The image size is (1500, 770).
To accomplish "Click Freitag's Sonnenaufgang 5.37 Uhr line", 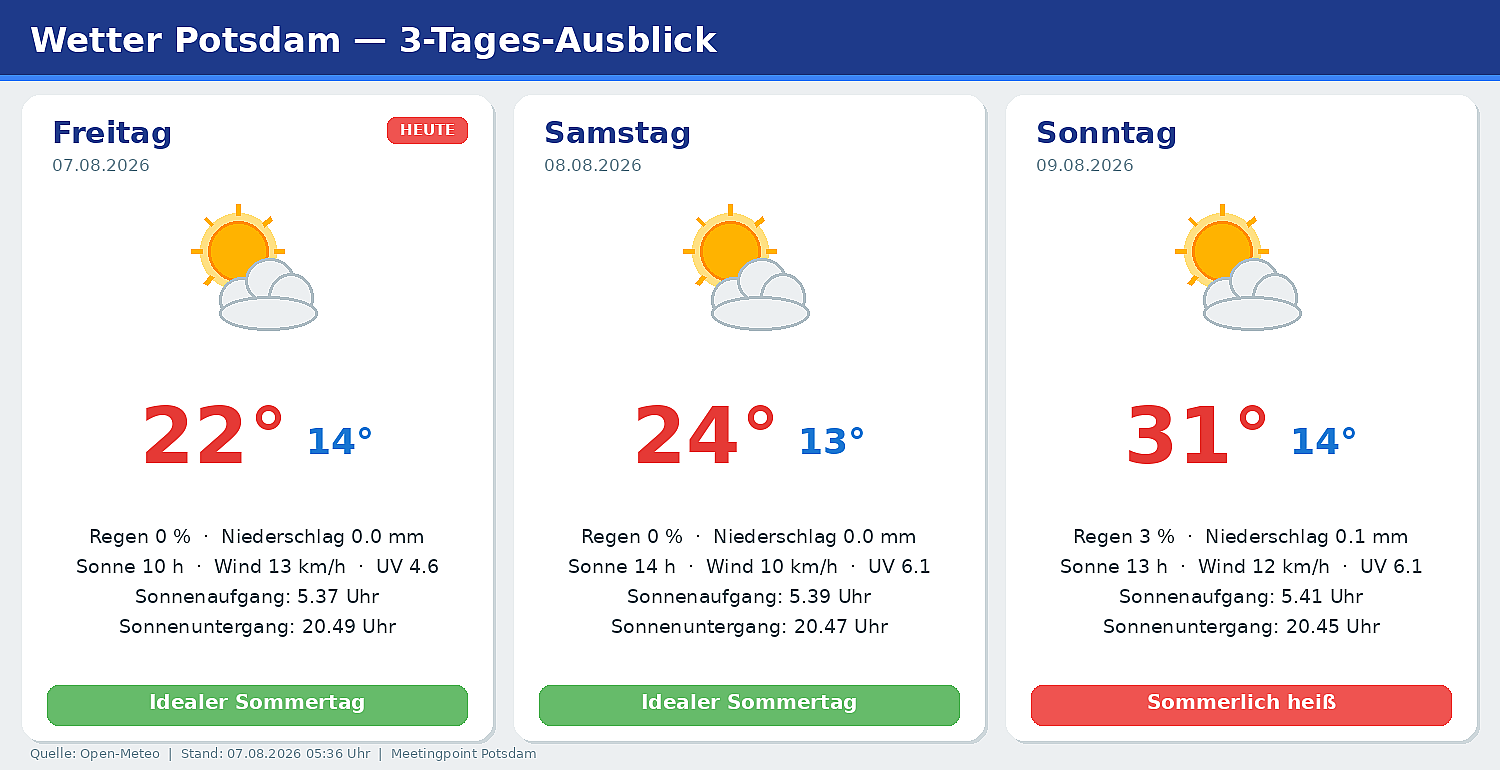I will tap(257, 597).
